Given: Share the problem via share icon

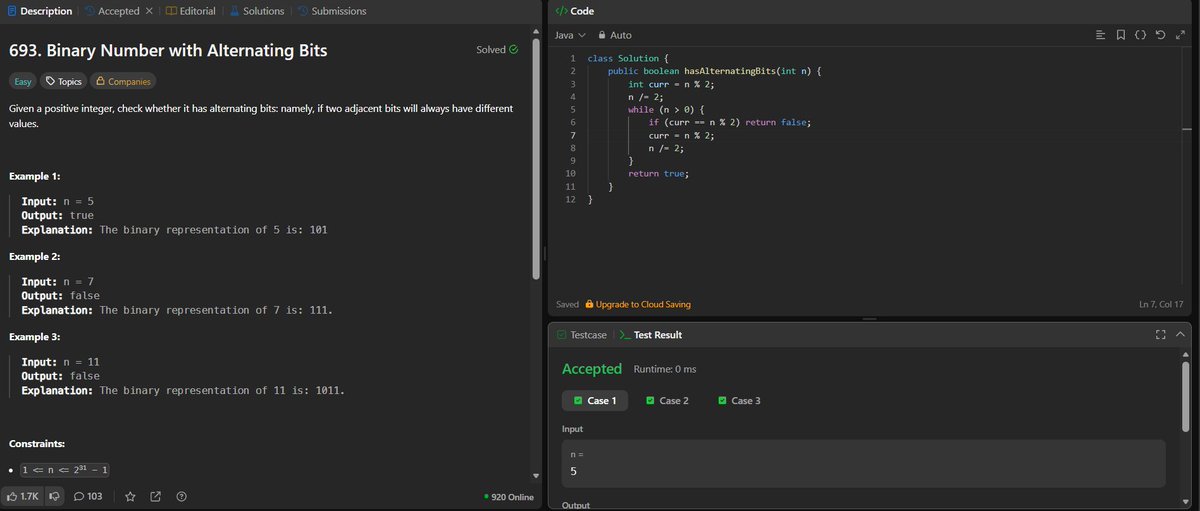Looking at the screenshot, I should pyautogui.click(x=156, y=496).
